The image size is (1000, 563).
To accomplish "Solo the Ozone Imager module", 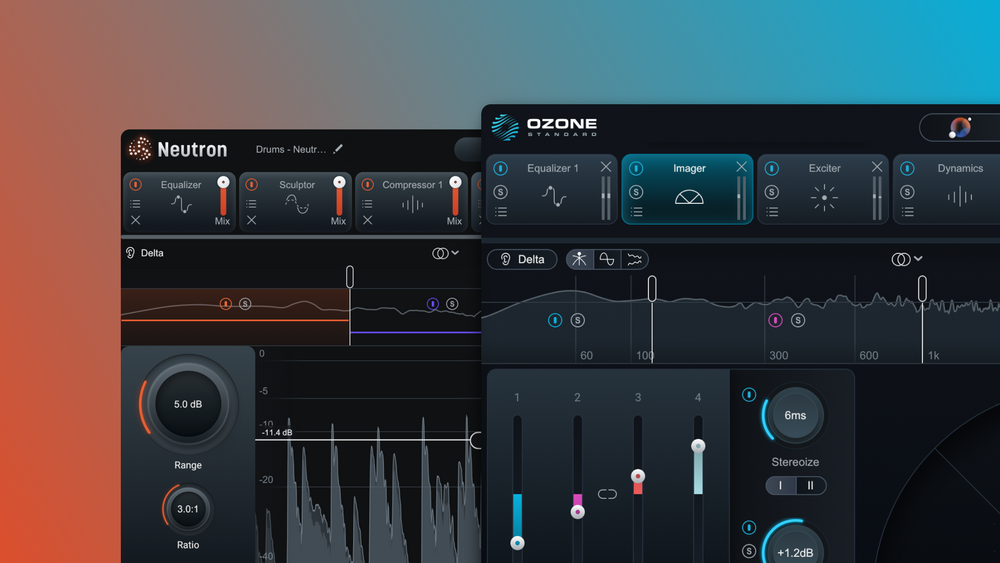I will [636, 192].
